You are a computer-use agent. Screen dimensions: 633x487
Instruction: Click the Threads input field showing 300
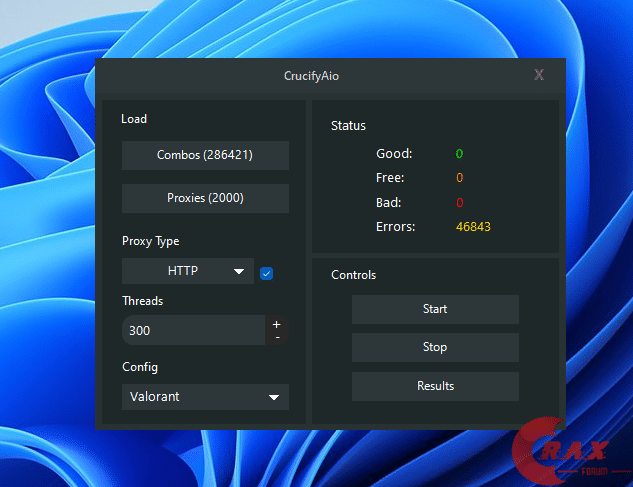193,330
